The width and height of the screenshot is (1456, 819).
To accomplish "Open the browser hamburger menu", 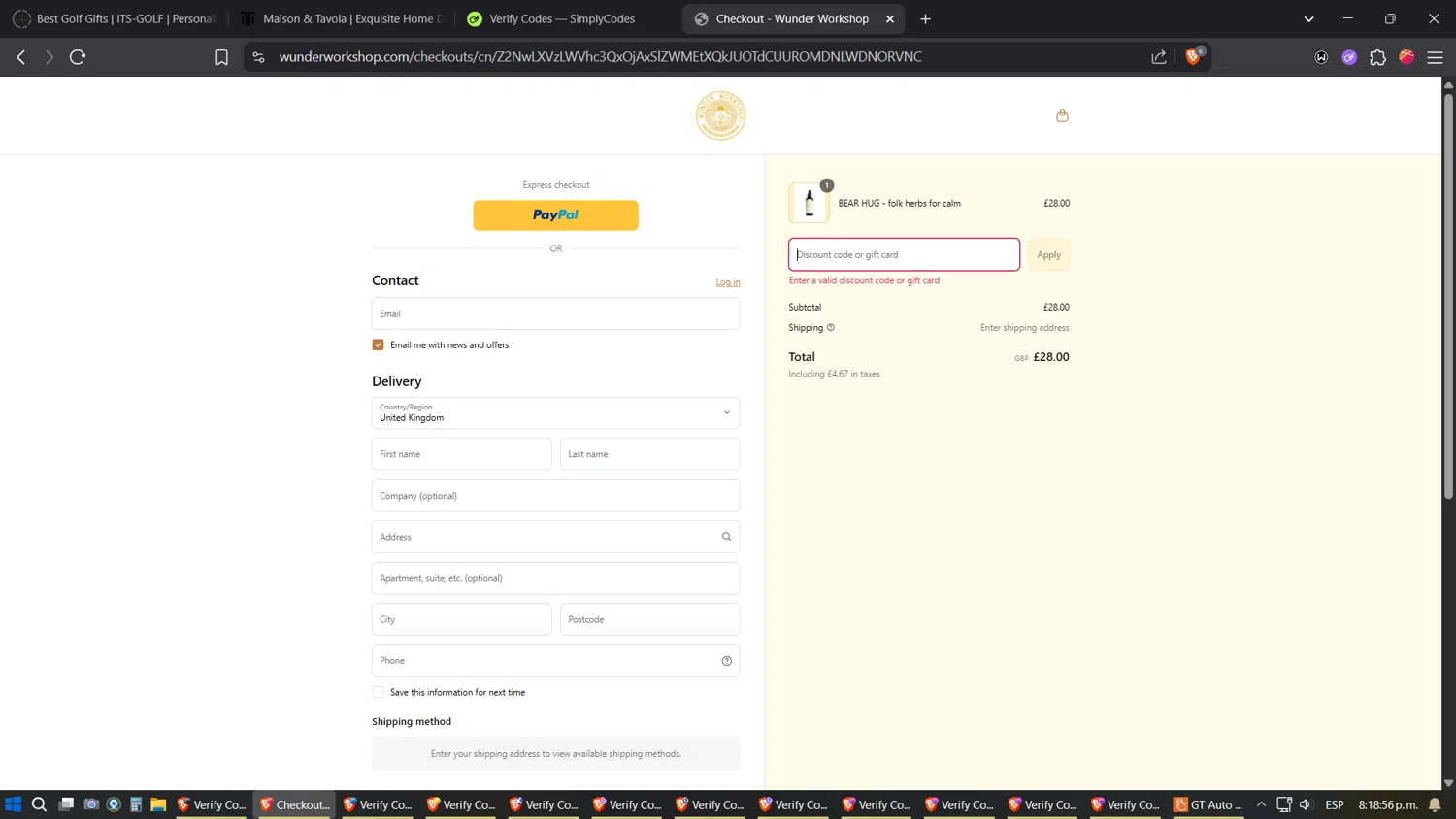I will tap(1435, 57).
